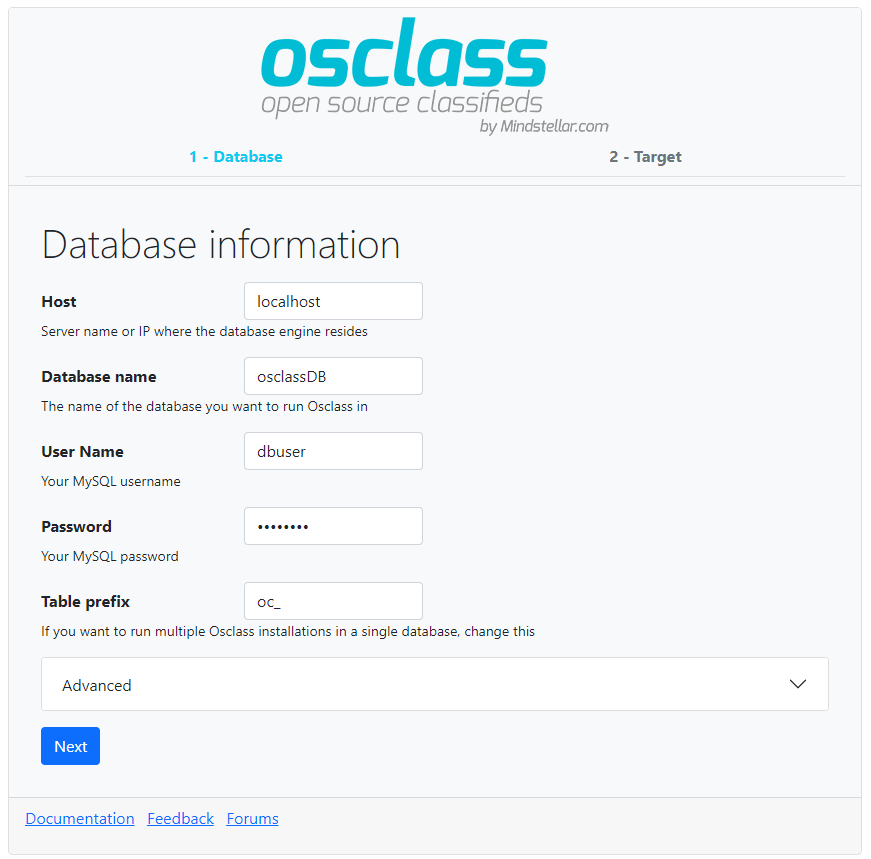Click the Database name input field
Viewport: 871px width, 859px height.
click(x=333, y=376)
